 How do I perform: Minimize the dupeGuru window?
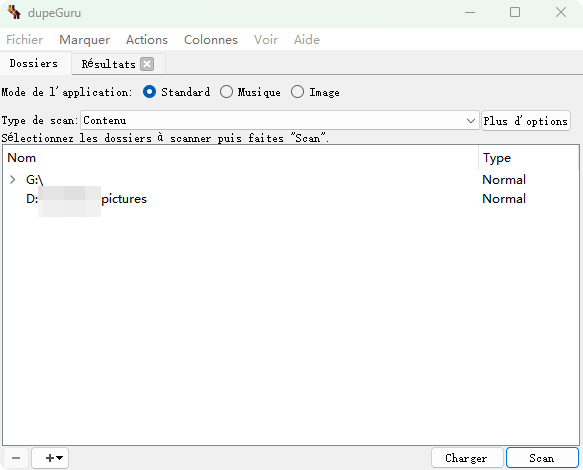click(x=470, y=13)
